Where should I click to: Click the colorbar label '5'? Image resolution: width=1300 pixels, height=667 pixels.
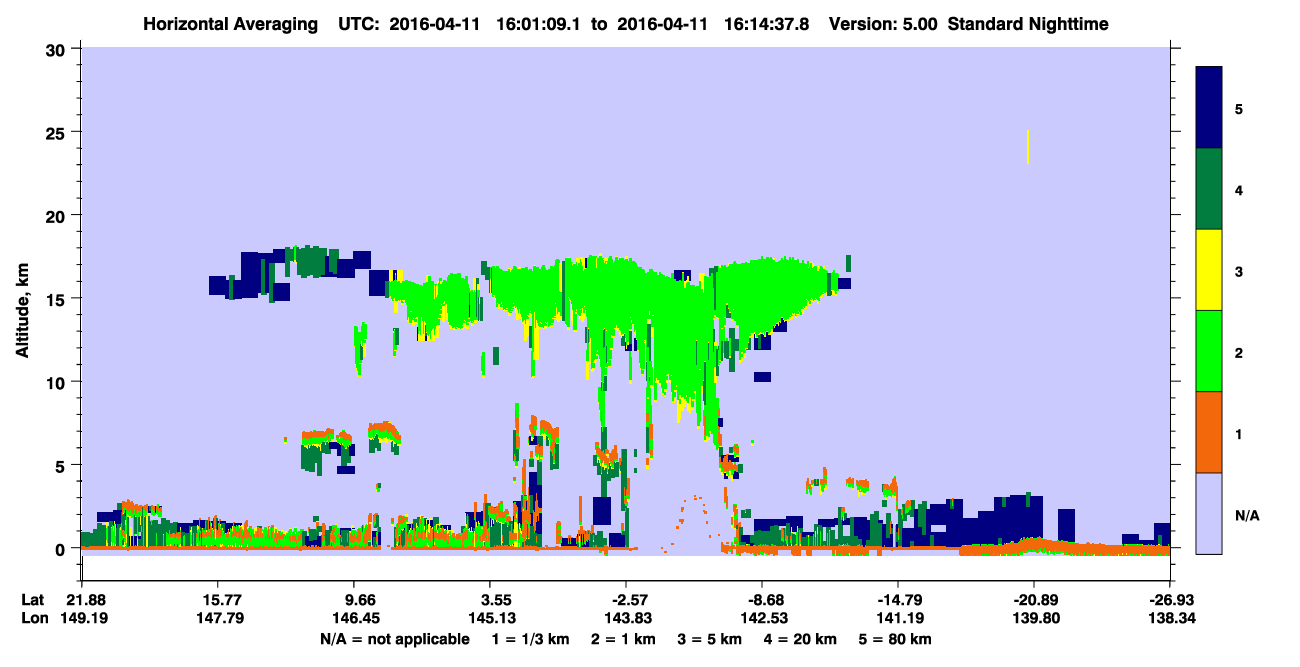(1239, 109)
